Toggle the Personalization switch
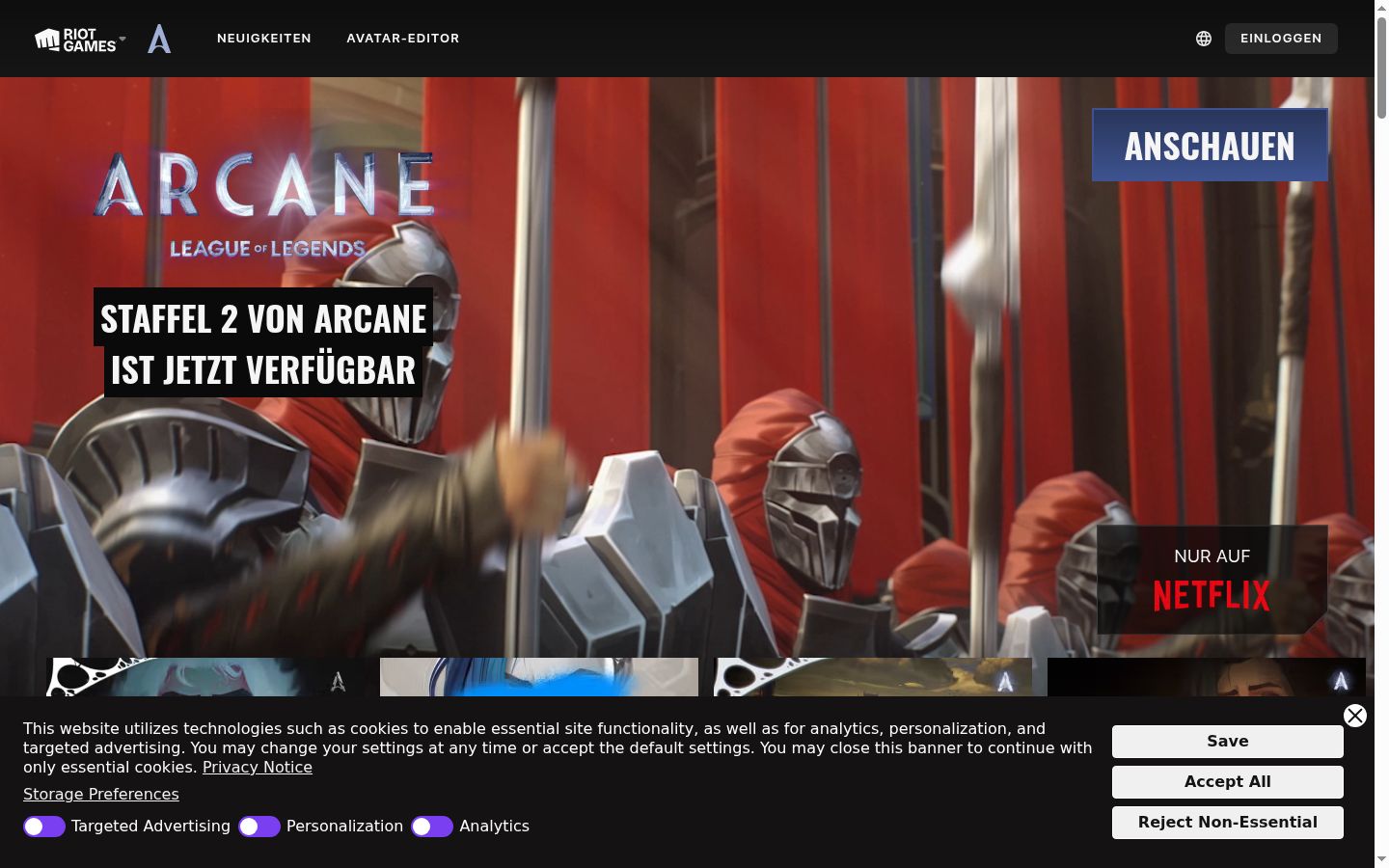This screenshot has height=868, width=1389. (x=259, y=827)
